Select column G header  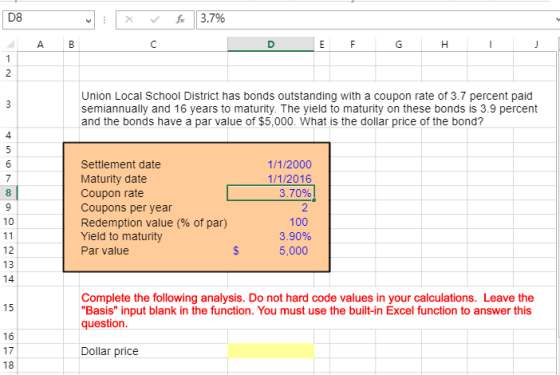pos(399,44)
